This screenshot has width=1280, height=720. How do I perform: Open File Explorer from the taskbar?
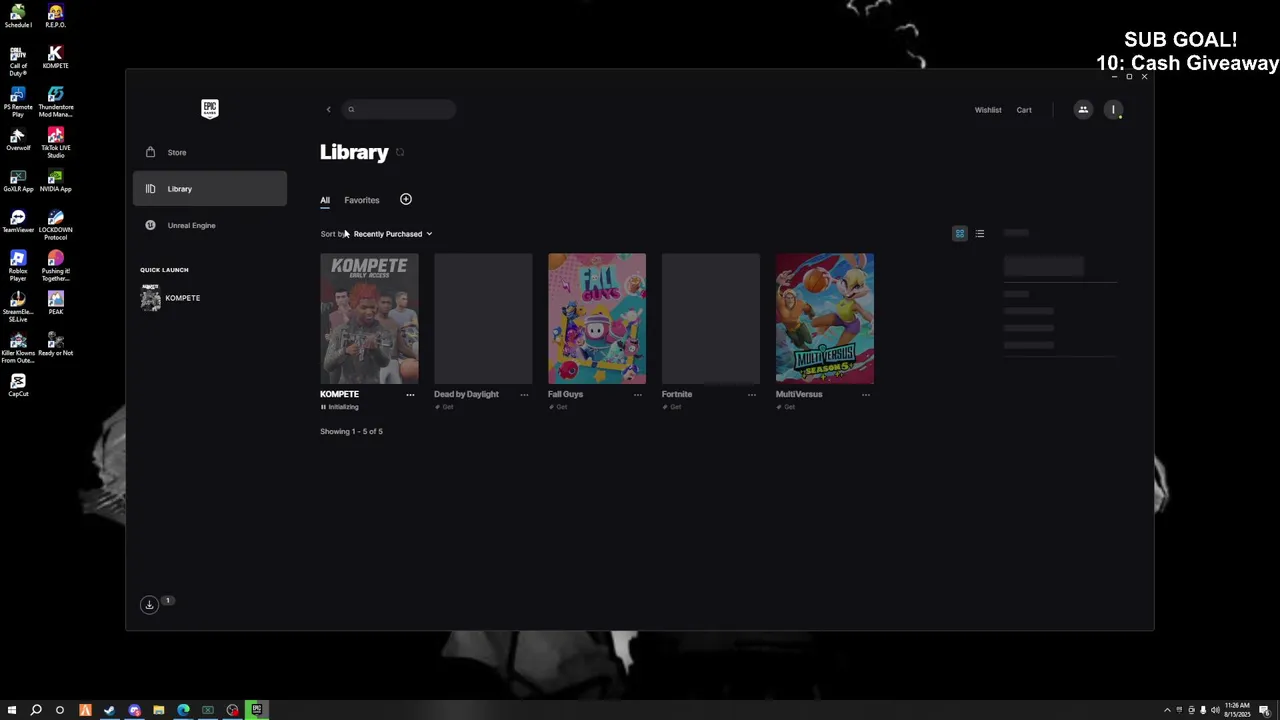(x=159, y=710)
